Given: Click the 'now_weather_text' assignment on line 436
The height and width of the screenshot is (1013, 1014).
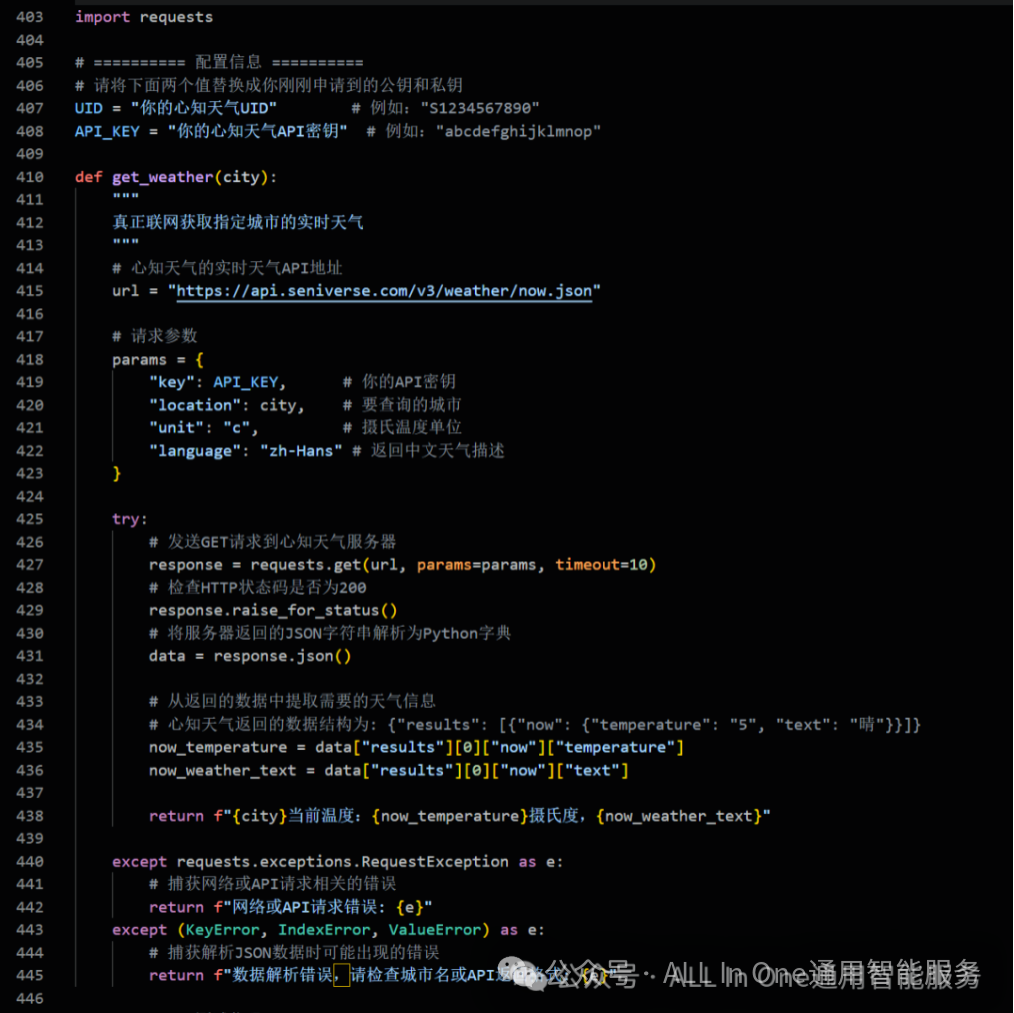Looking at the screenshot, I should tap(389, 770).
